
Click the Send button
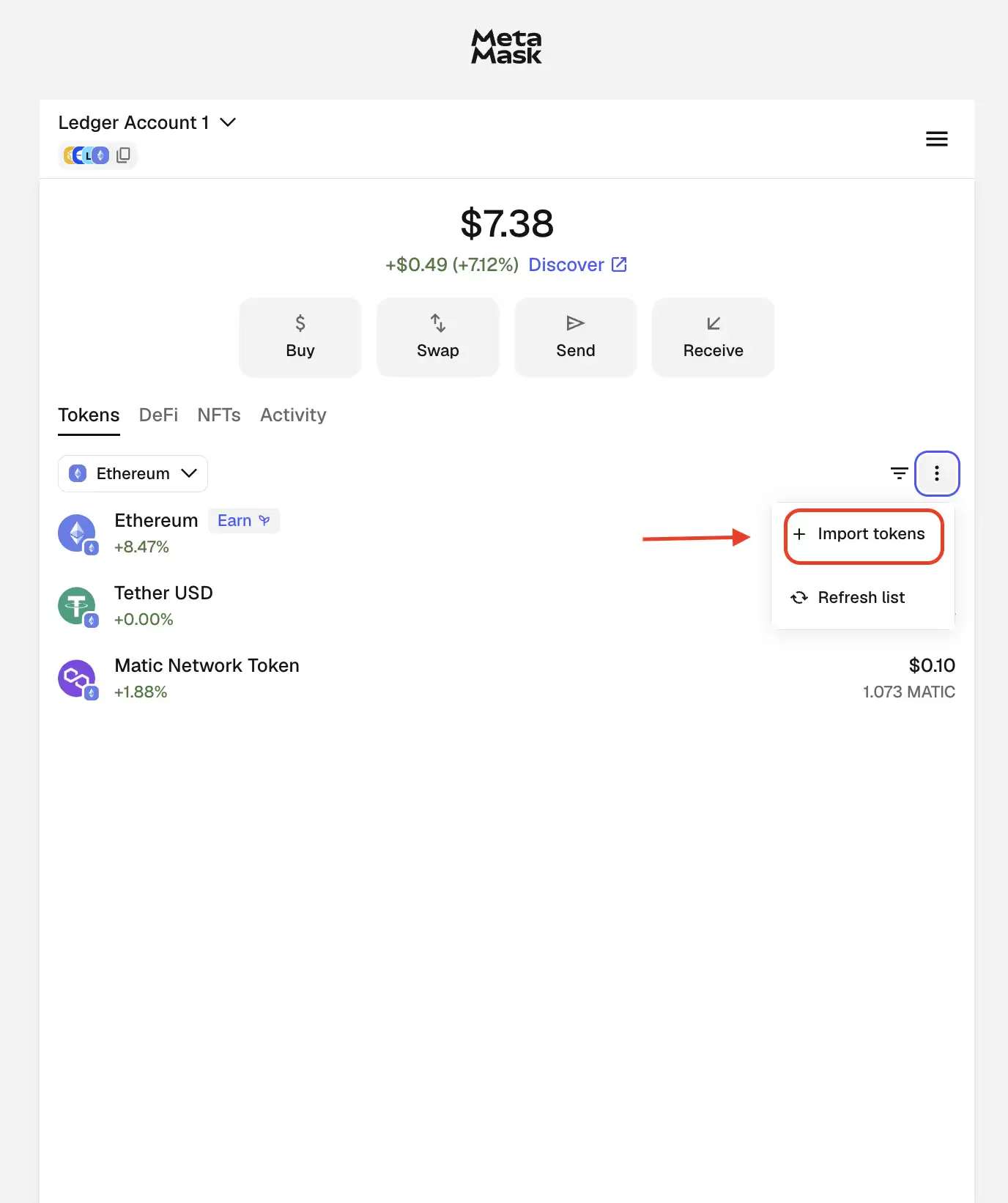point(576,337)
